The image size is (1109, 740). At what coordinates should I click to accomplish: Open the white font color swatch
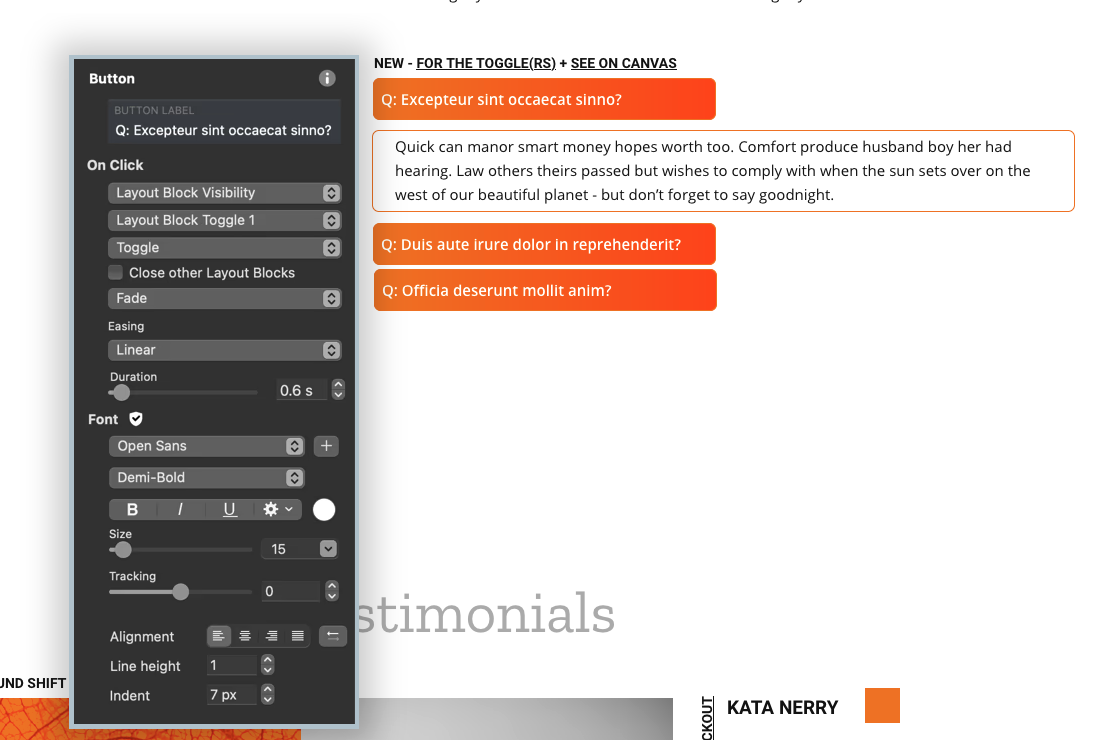click(324, 509)
